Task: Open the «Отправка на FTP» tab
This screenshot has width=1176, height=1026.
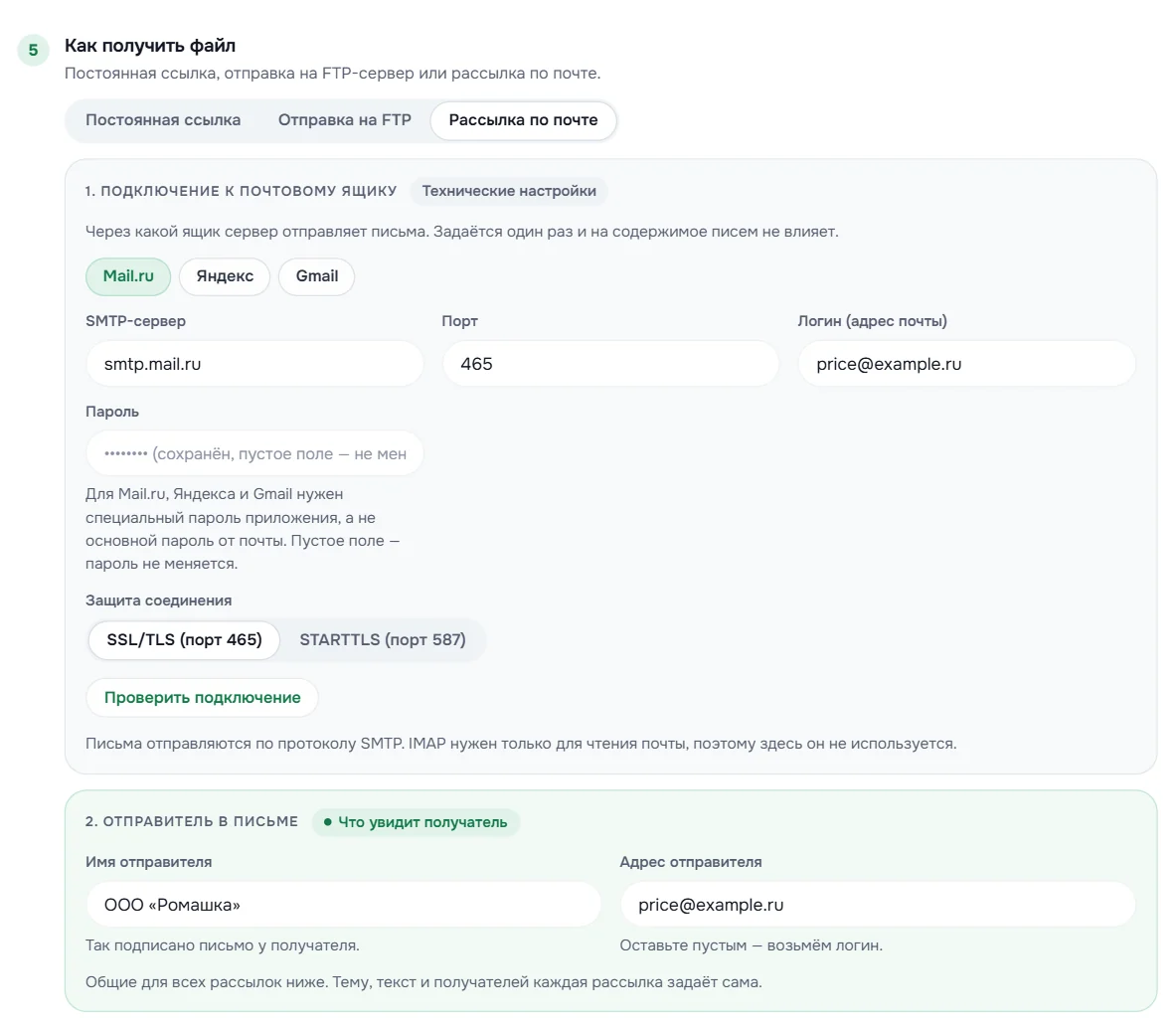Action: coord(344,120)
